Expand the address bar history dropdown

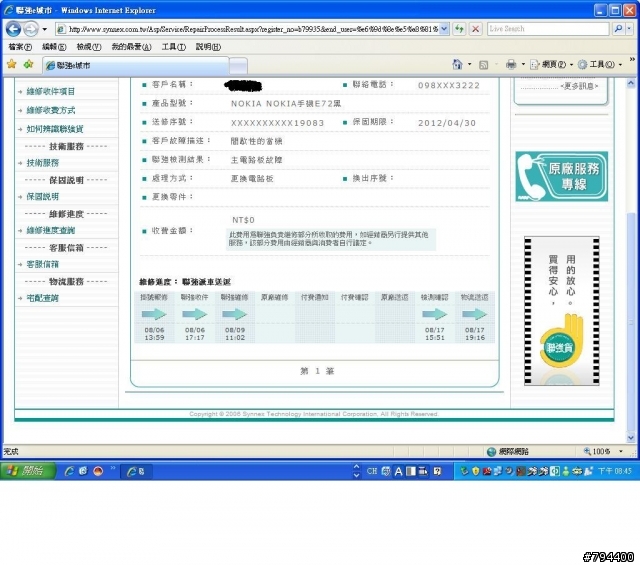444,29
